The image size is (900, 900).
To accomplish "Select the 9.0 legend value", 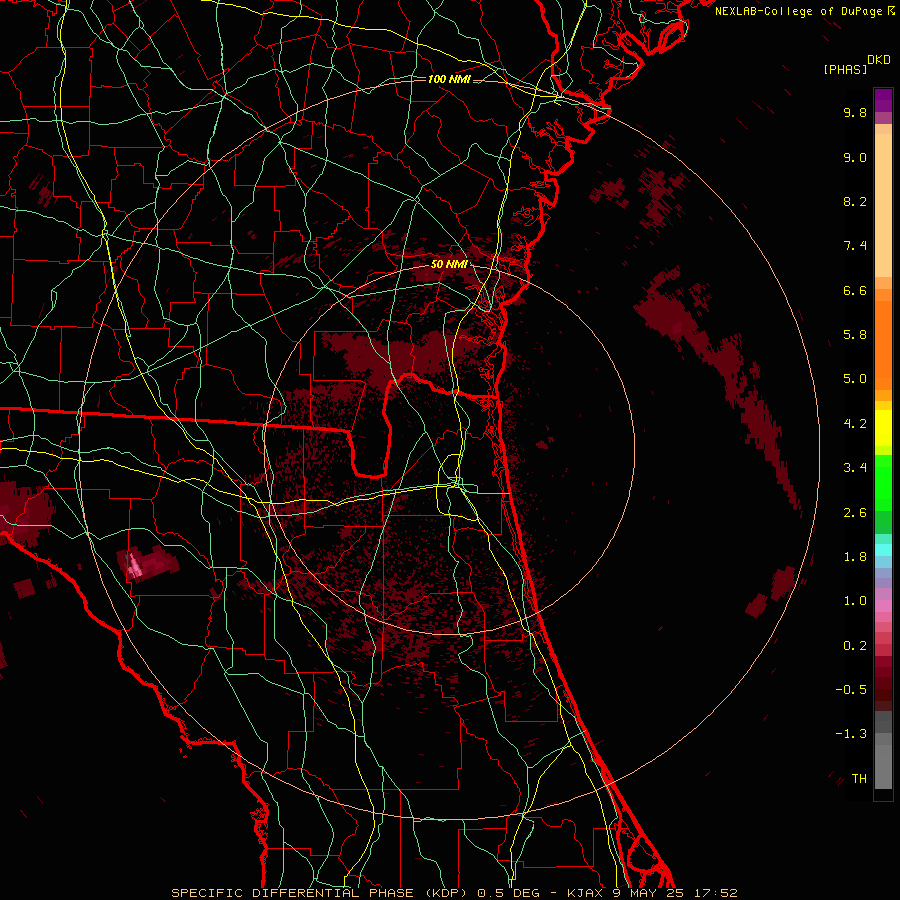I will 855,157.
